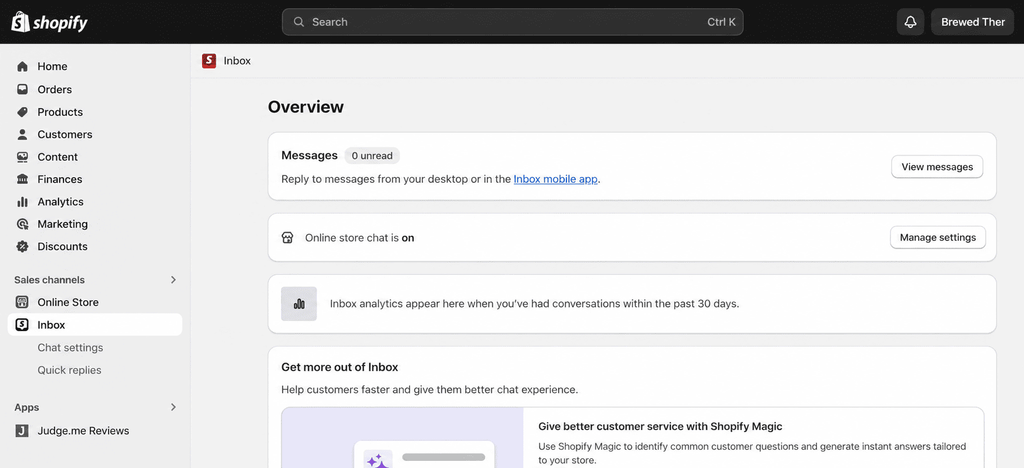This screenshot has width=1024, height=468.
Task: Open Quick replies under Inbox
Action: tap(69, 370)
